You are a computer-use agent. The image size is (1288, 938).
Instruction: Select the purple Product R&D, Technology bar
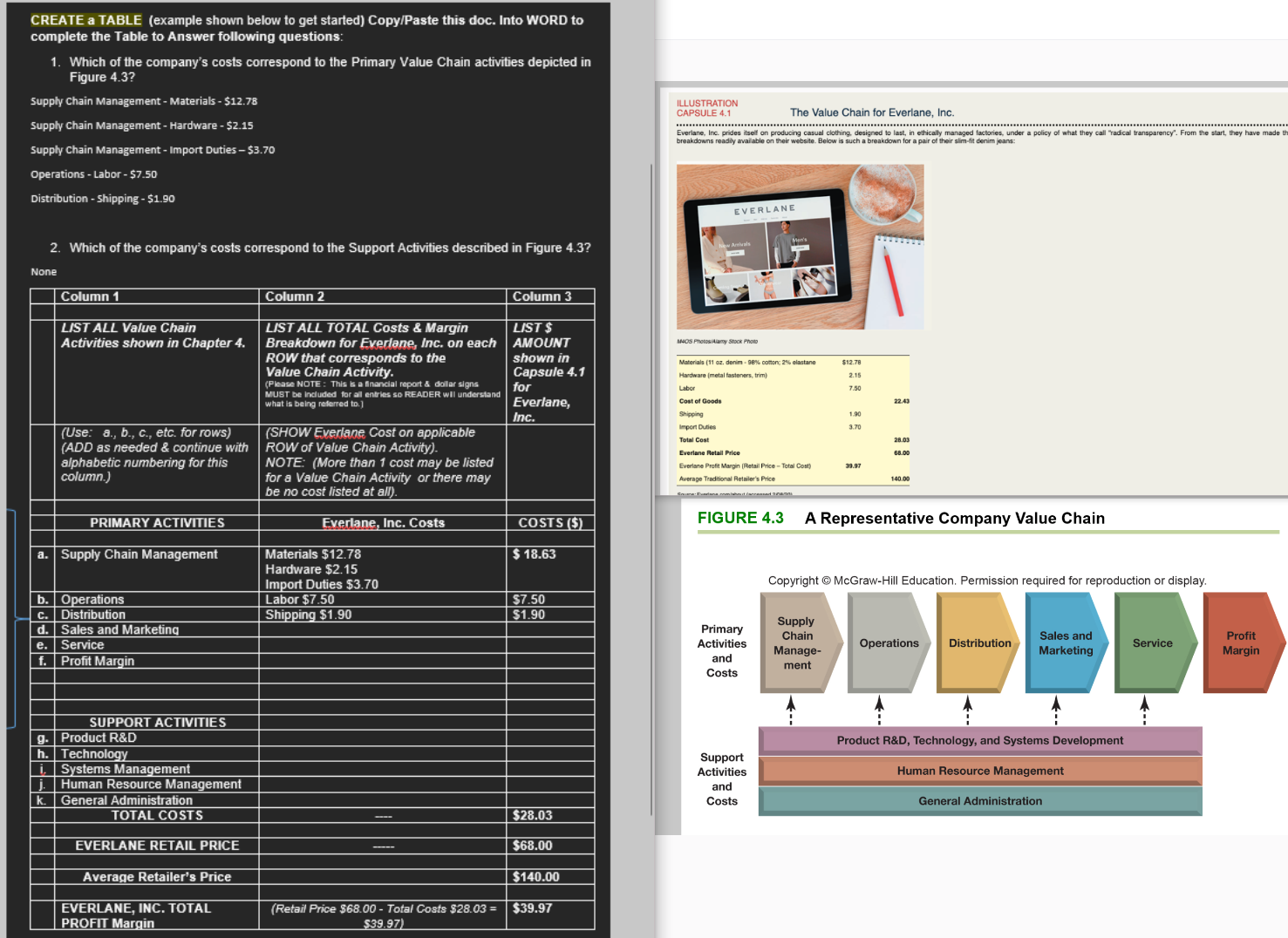(979, 740)
